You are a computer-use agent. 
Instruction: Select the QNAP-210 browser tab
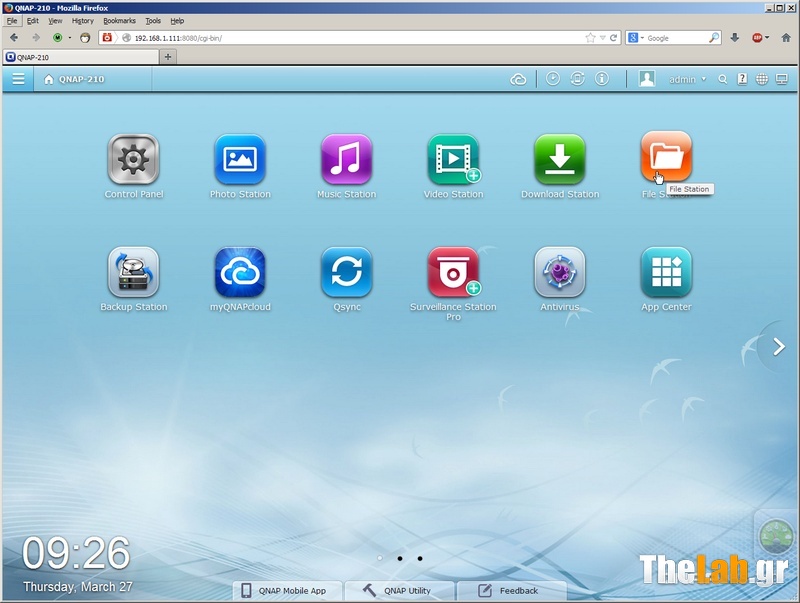point(81,57)
